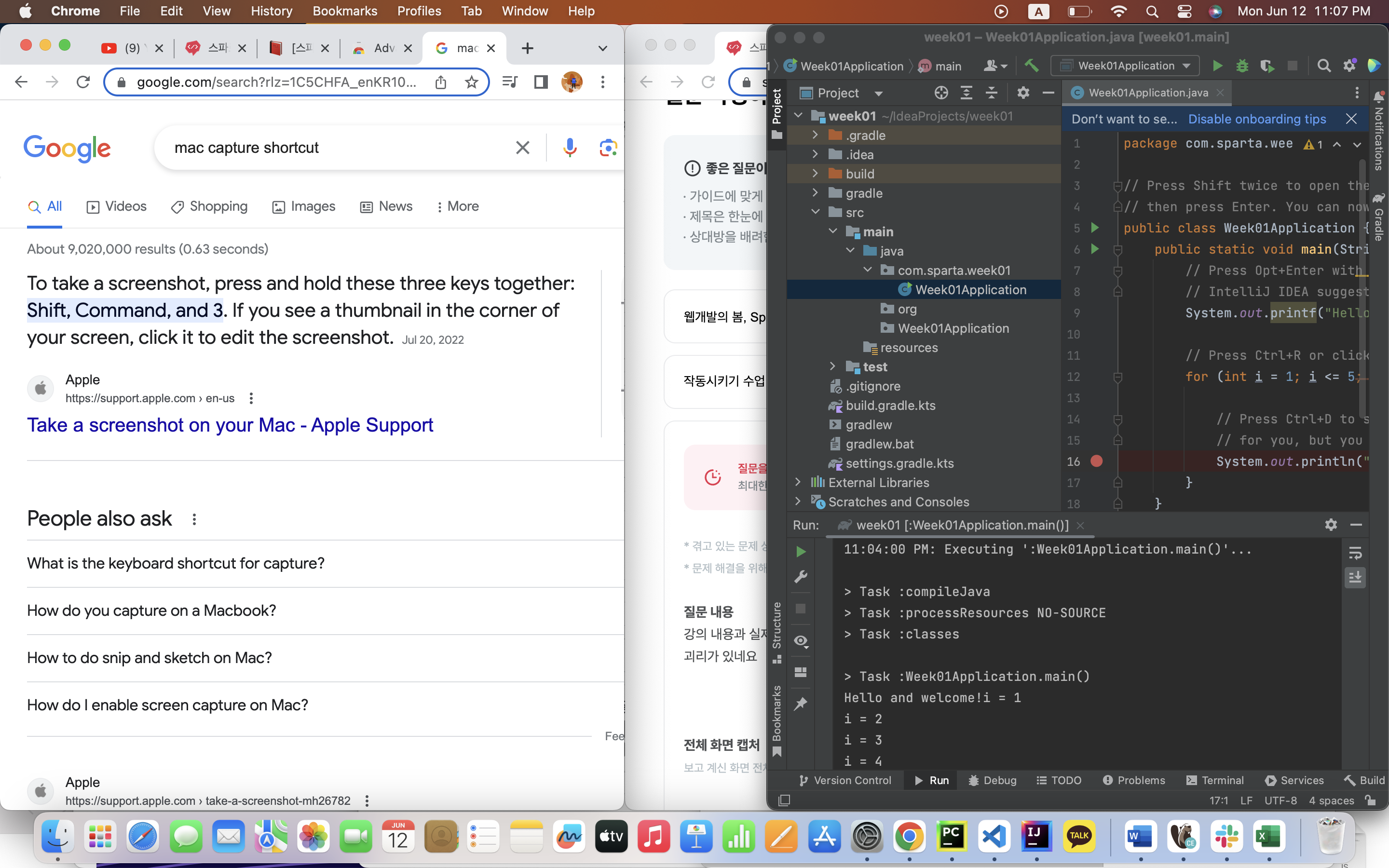Image resolution: width=1389 pixels, height=868 pixels.
Task: Open Run panel settings gear
Action: click(x=1331, y=525)
